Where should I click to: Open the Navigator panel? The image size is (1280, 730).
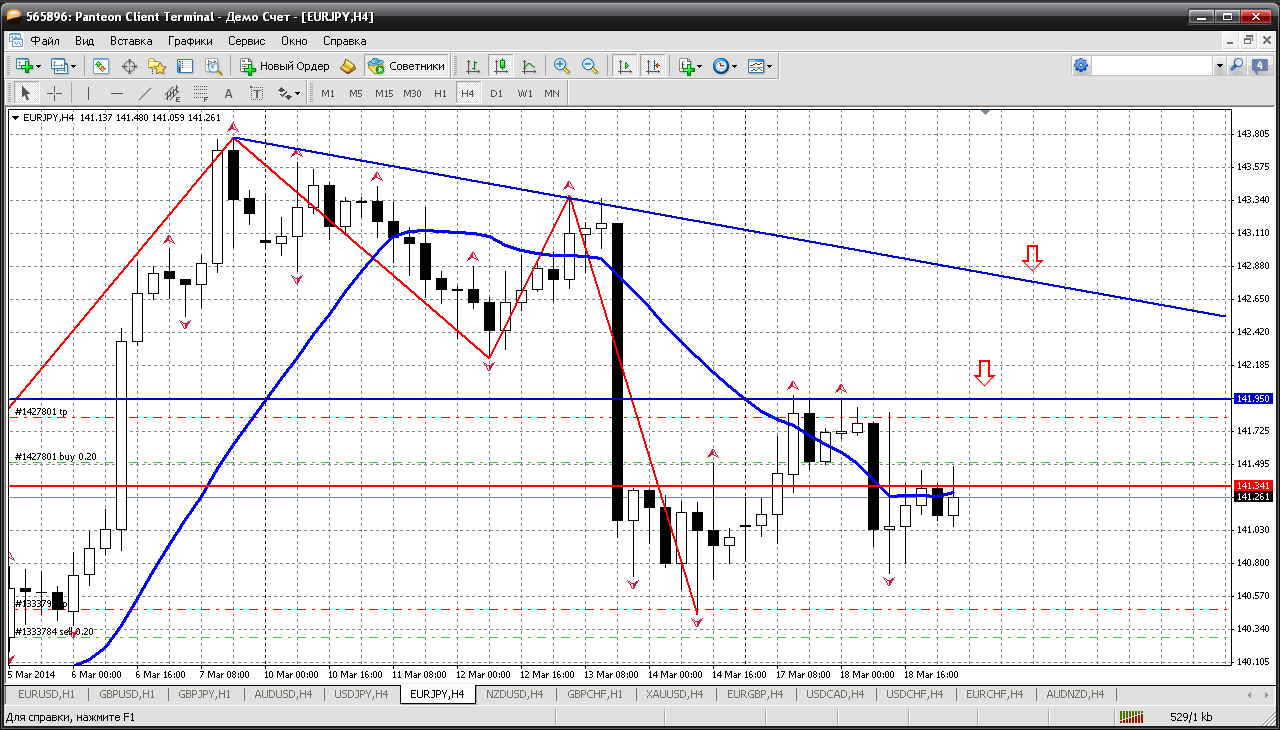pos(157,66)
